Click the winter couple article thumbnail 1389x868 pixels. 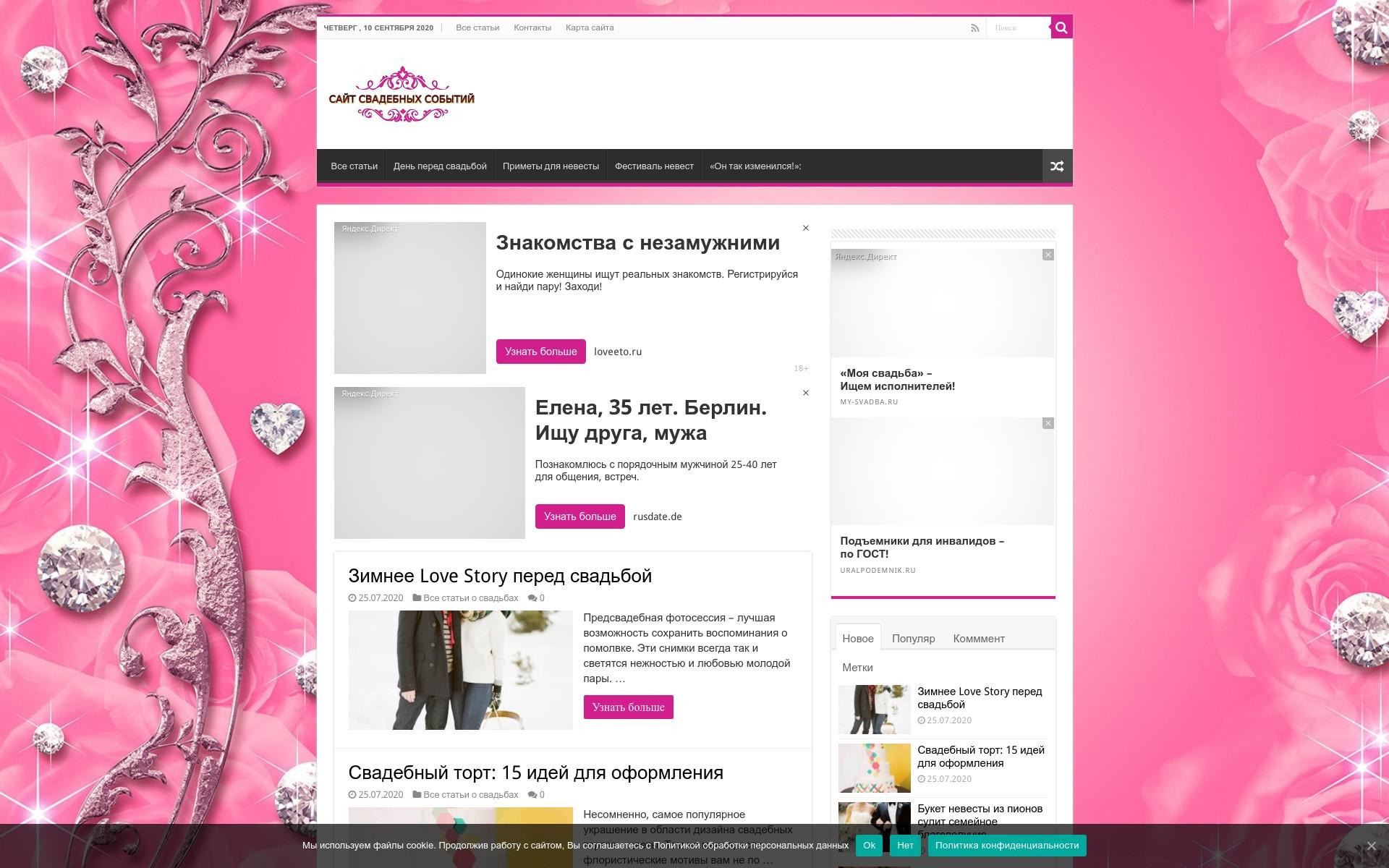460,670
